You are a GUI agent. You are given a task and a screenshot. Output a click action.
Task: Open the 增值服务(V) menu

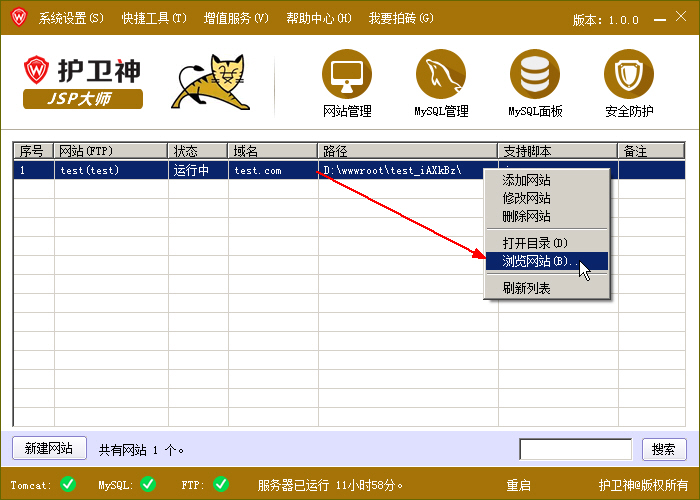click(236, 18)
